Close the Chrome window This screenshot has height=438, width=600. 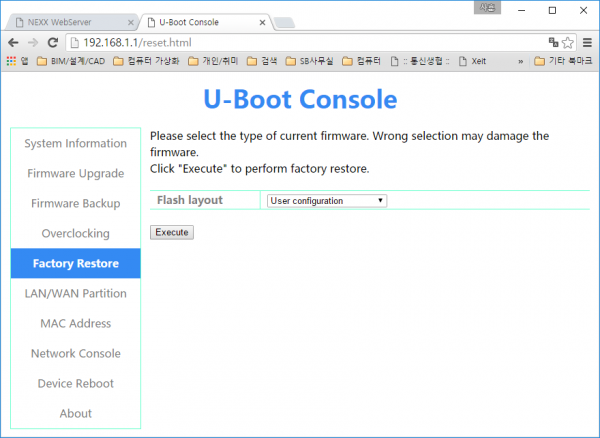(x=583, y=10)
